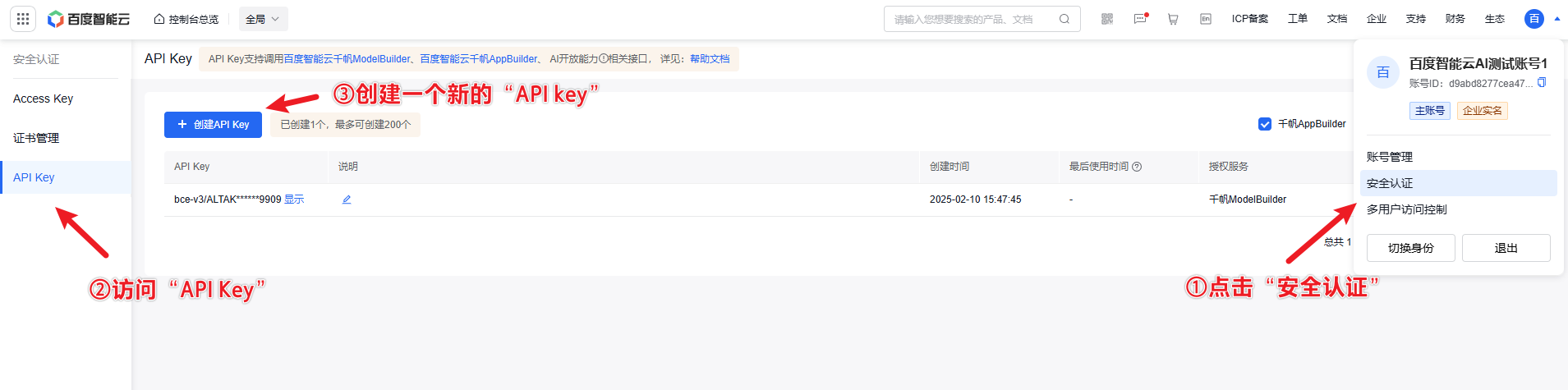Open the 工单 menu
1568x390 pixels.
coord(1298,19)
